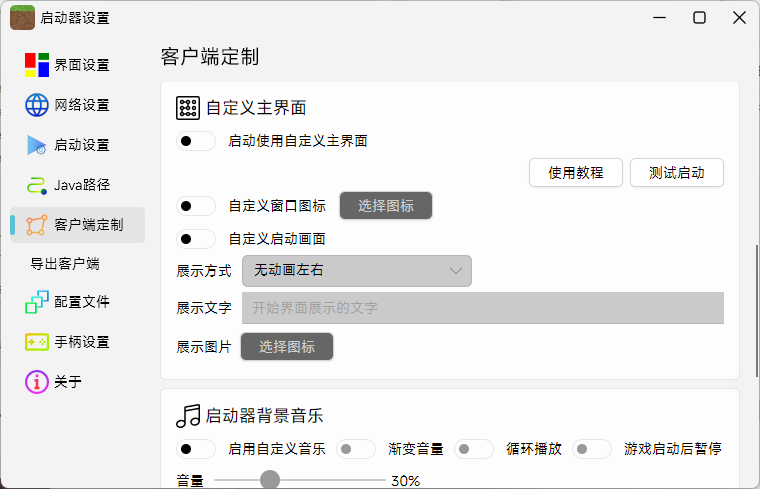Enable 启动使用自定义主界面 toggle

(x=196, y=141)
